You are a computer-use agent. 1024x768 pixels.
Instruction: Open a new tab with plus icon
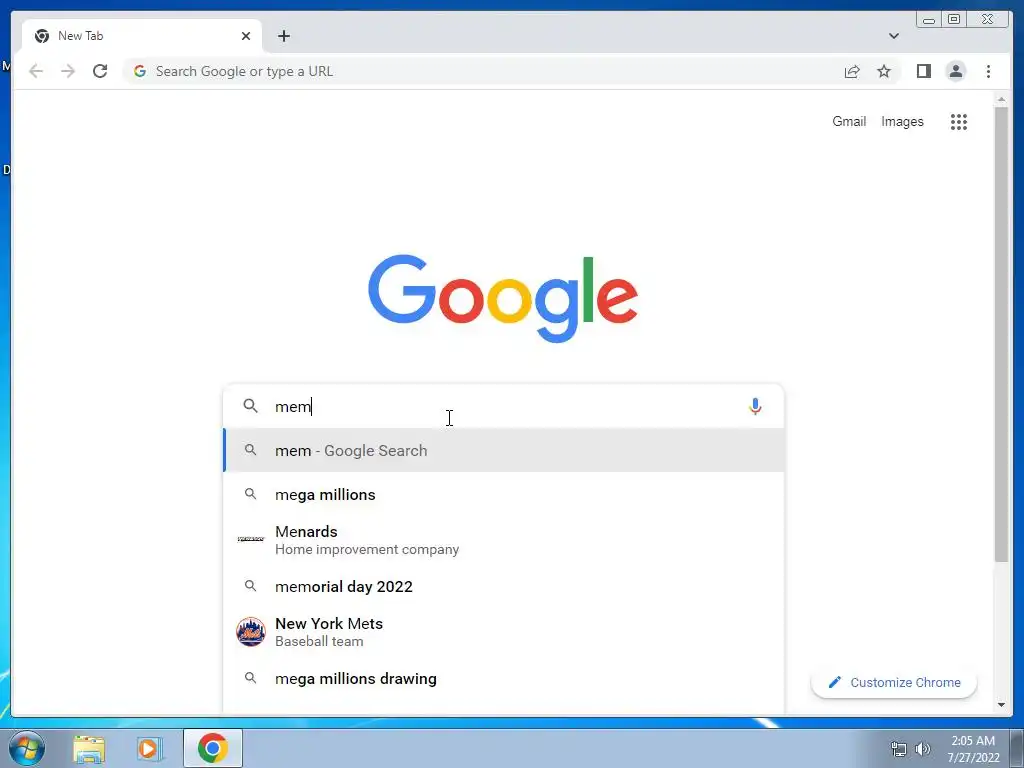pos(283,36)
